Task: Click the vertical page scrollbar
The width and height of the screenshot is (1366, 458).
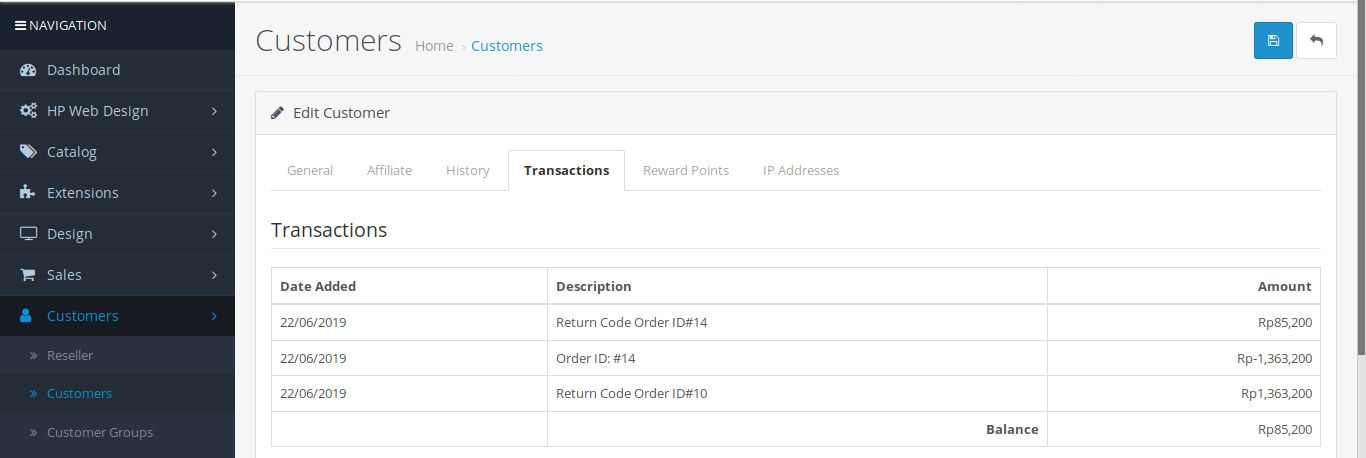Action: coord(1359,200)
